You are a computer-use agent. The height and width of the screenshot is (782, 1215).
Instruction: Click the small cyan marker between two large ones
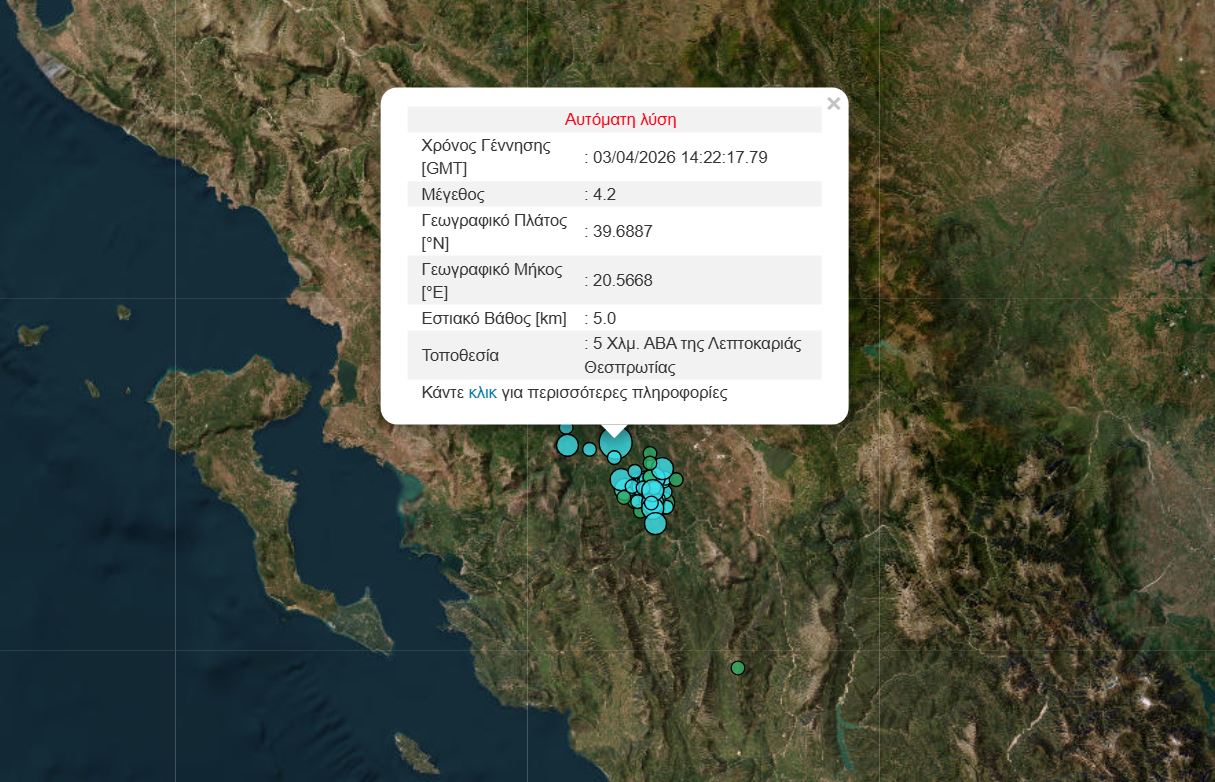589,449
